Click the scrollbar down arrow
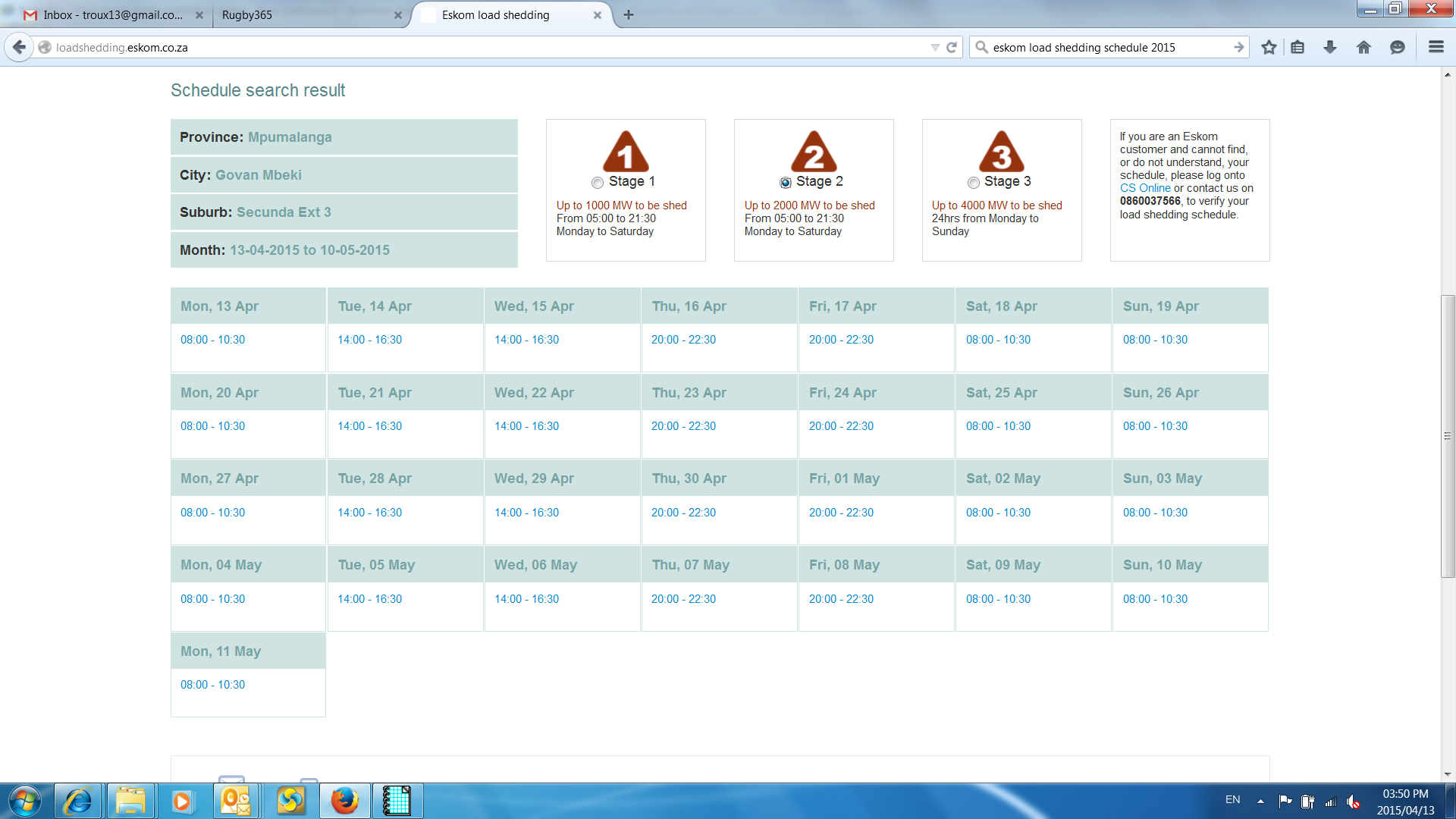The width and height of the screenshot is (1456, 819). click(x=1448, y=774)
